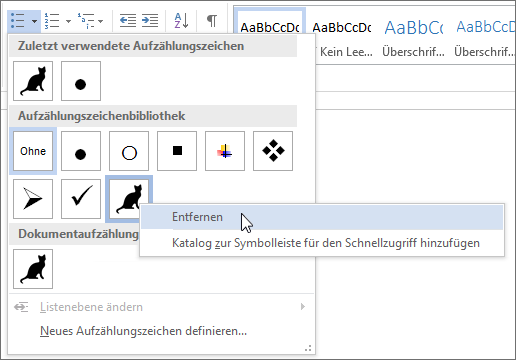Open the Multilevel list dropdown arrow
This screenshot has width=516, height=360.
click(x=101, y=21)
